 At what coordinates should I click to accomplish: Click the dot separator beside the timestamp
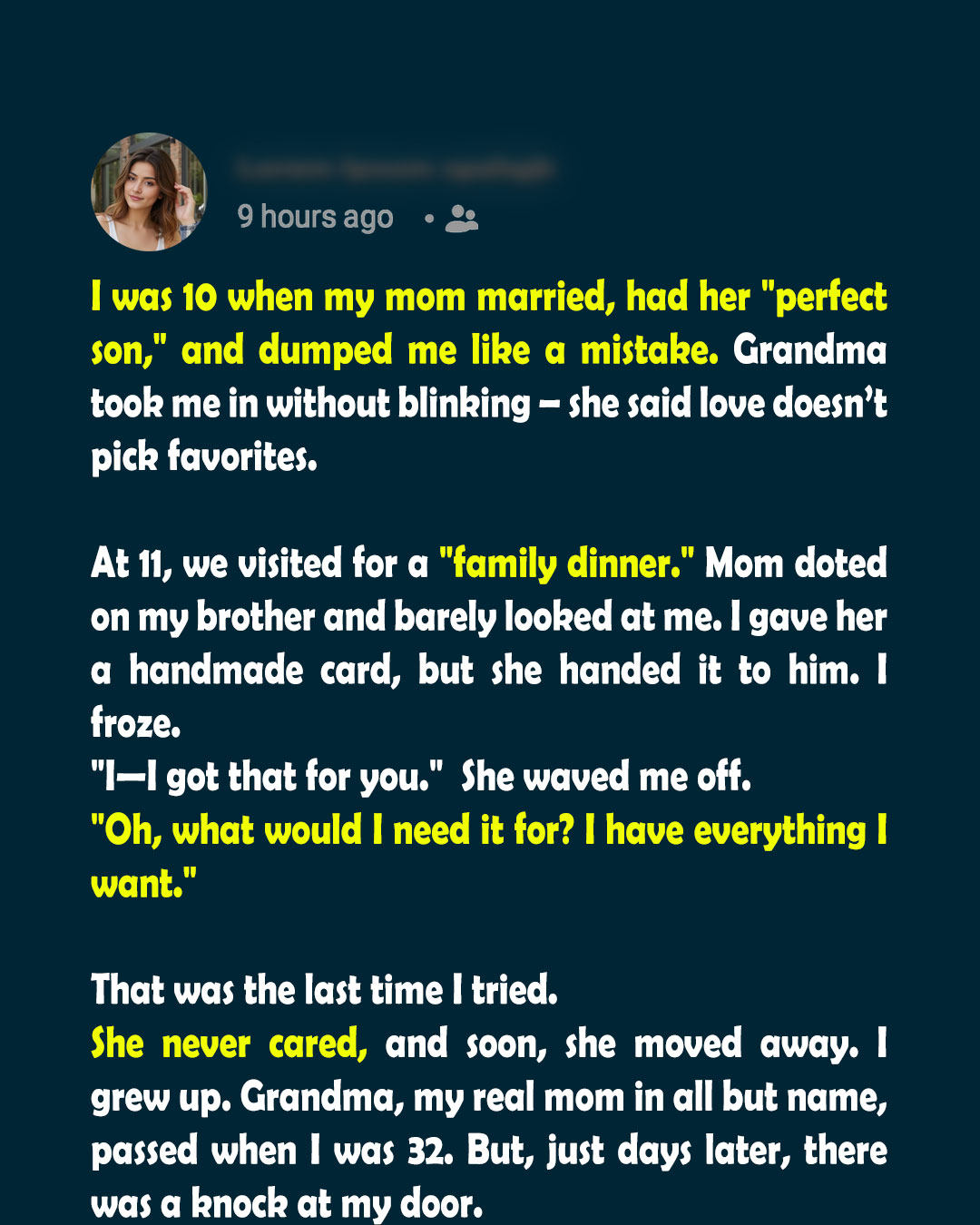[429, 218]
